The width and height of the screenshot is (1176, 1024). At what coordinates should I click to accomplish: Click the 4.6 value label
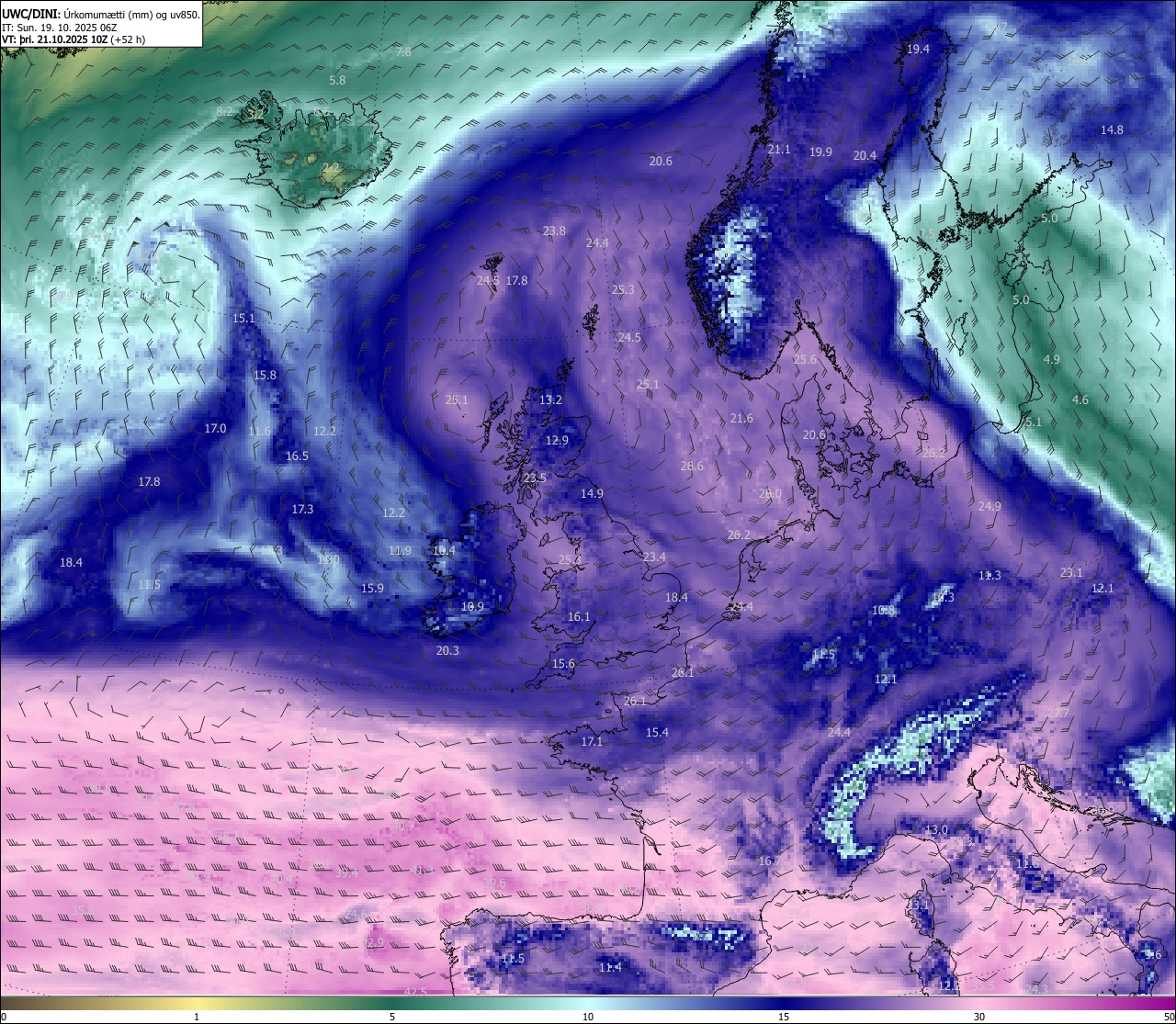pyautogui.click(x=1080, y=400)
